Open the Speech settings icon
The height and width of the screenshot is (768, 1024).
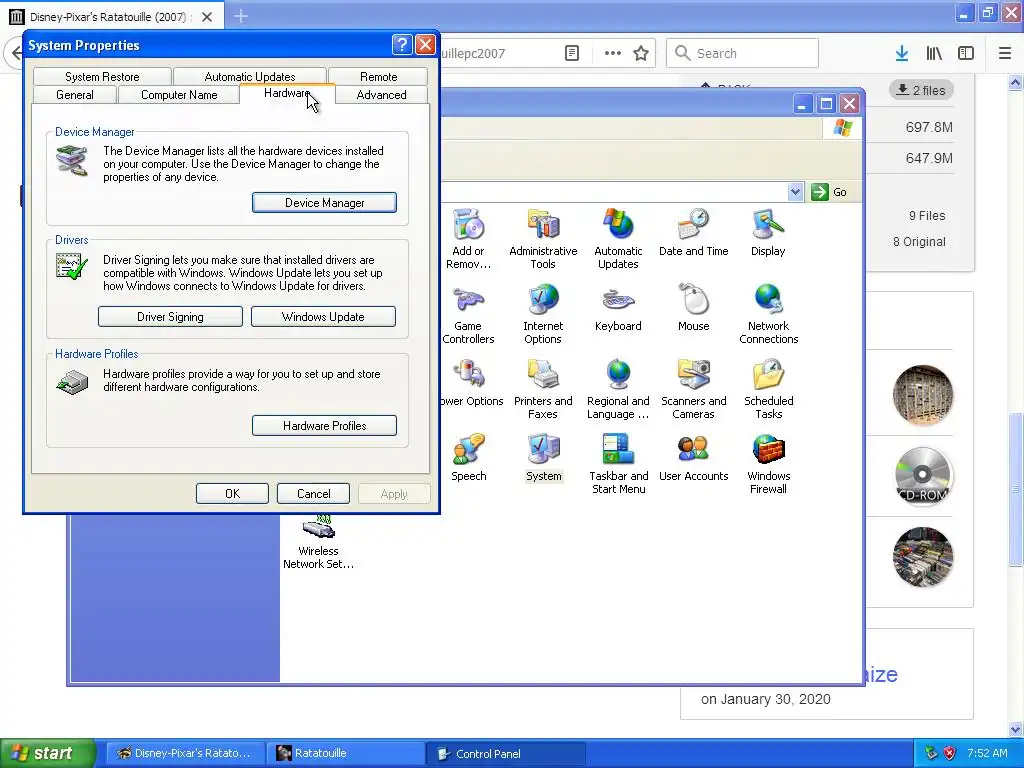tap(468, 457)
